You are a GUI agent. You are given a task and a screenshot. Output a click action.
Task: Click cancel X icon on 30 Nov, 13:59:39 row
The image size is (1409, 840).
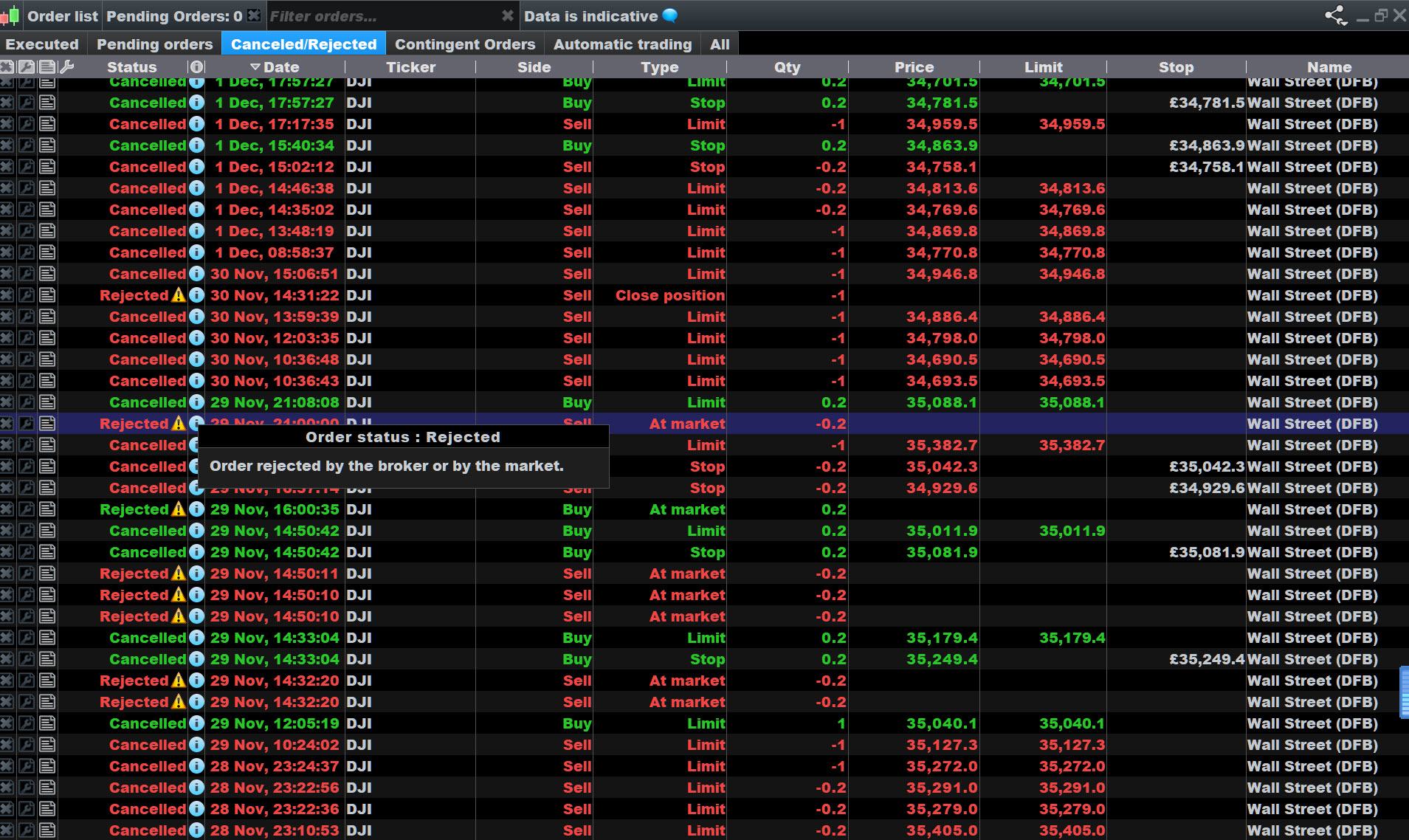pos(7,317)
